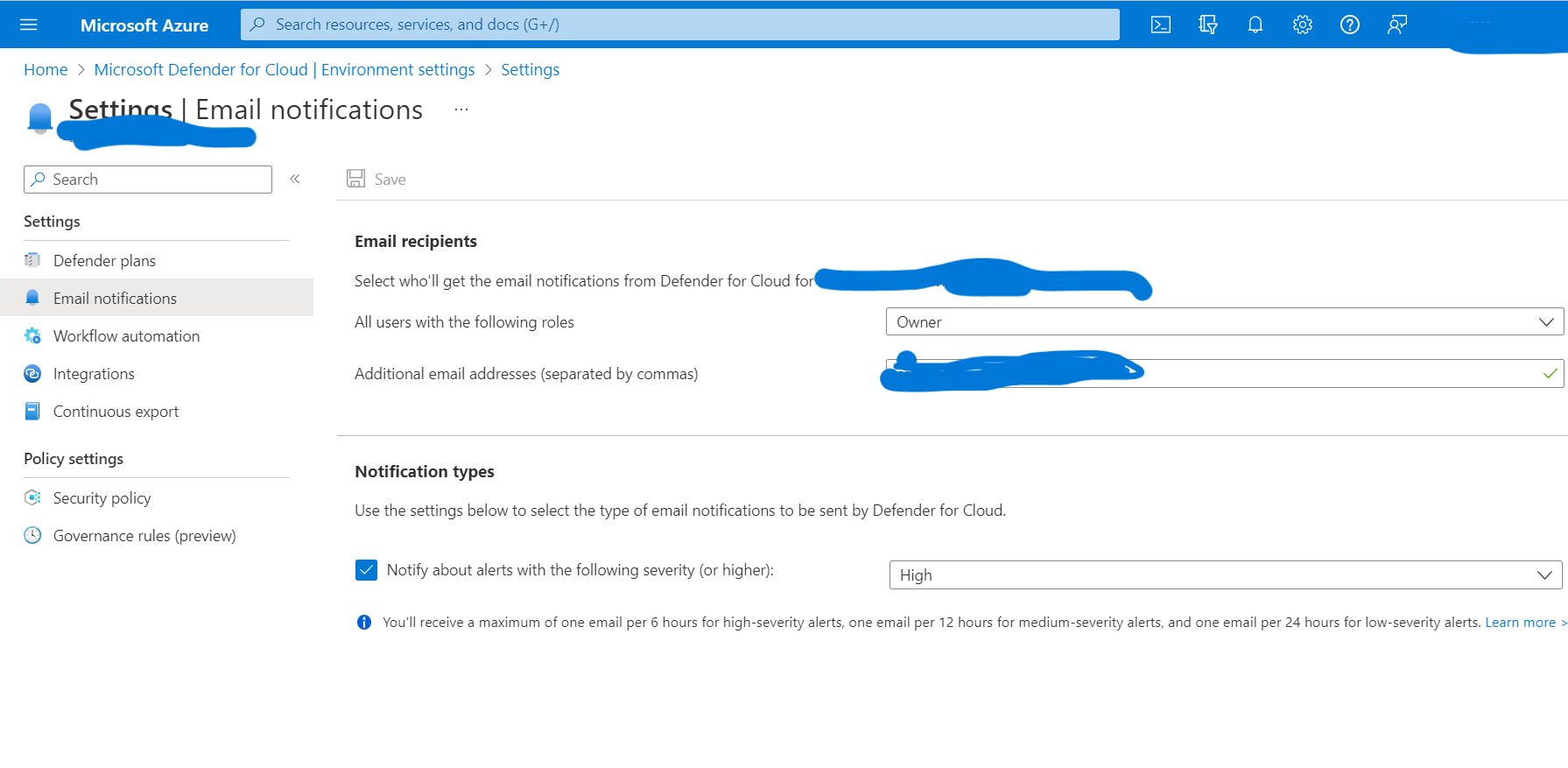
Task: Open portal settings gear icon
Action: coord(1303,25)
